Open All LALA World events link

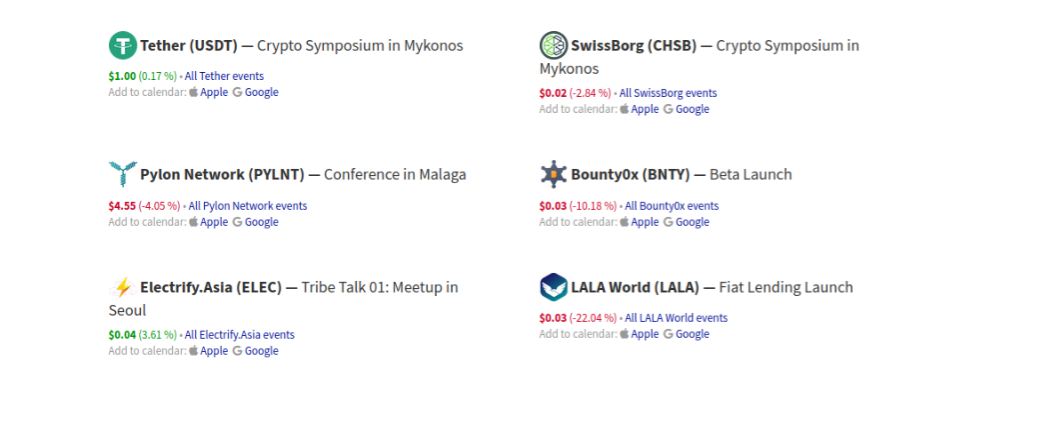676,318
